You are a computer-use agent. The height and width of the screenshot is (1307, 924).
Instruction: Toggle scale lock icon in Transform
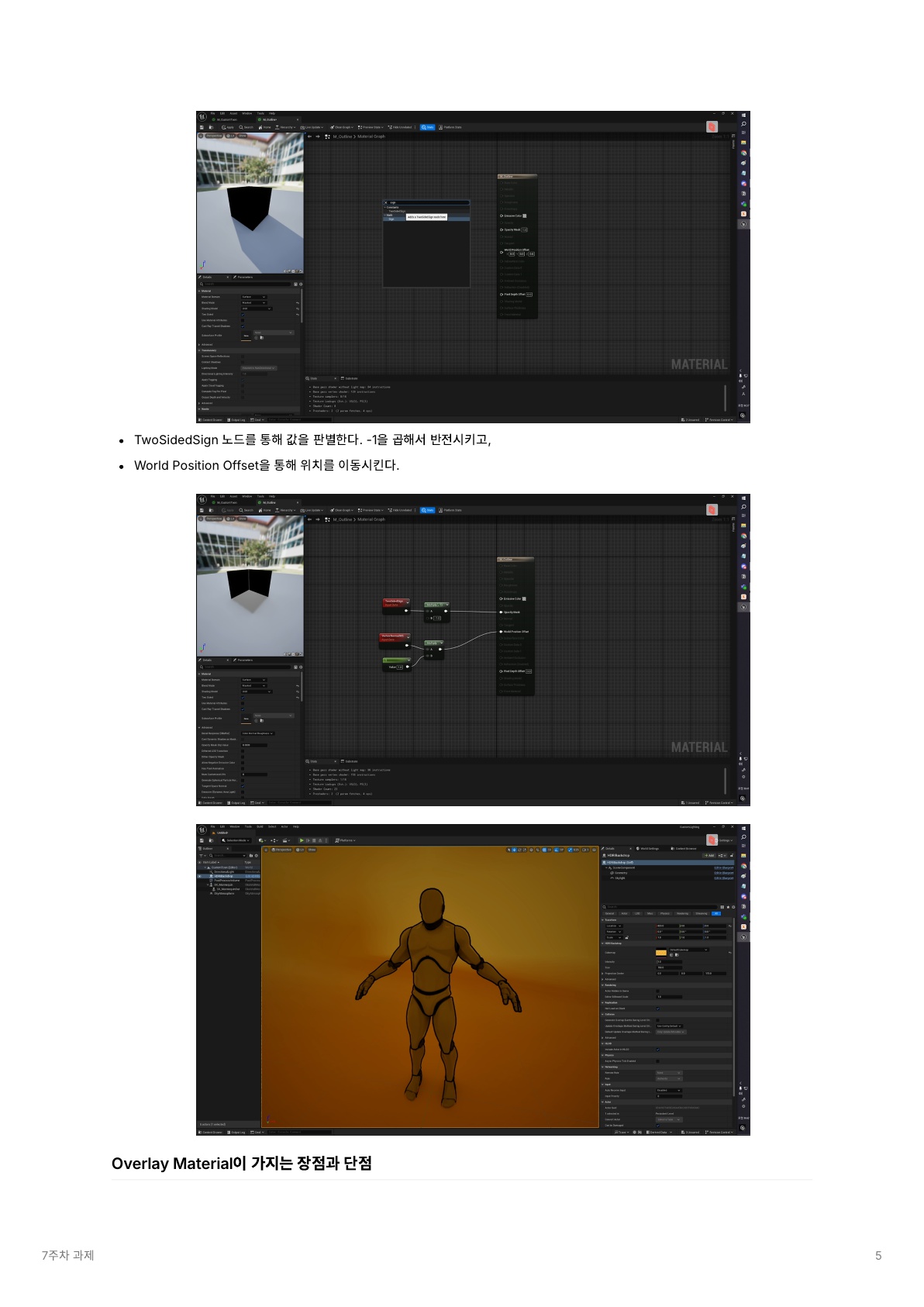[x=627, y=937]
